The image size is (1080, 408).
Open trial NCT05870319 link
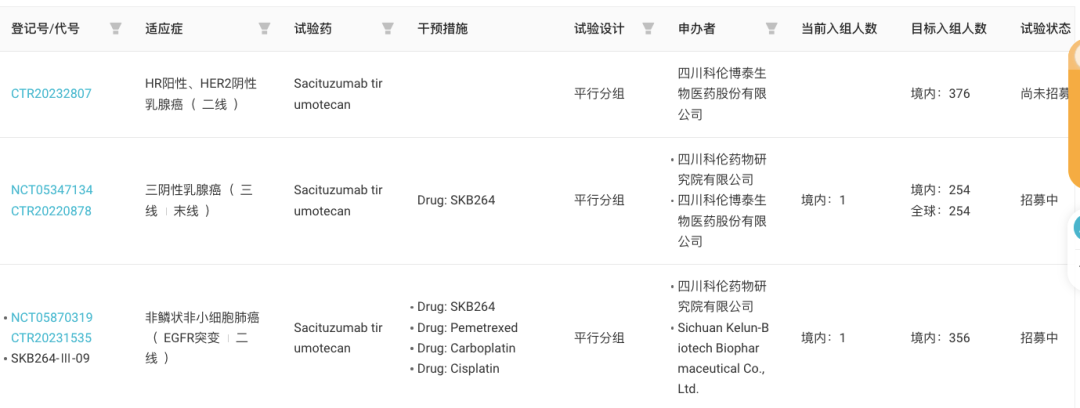coord(52,317)
